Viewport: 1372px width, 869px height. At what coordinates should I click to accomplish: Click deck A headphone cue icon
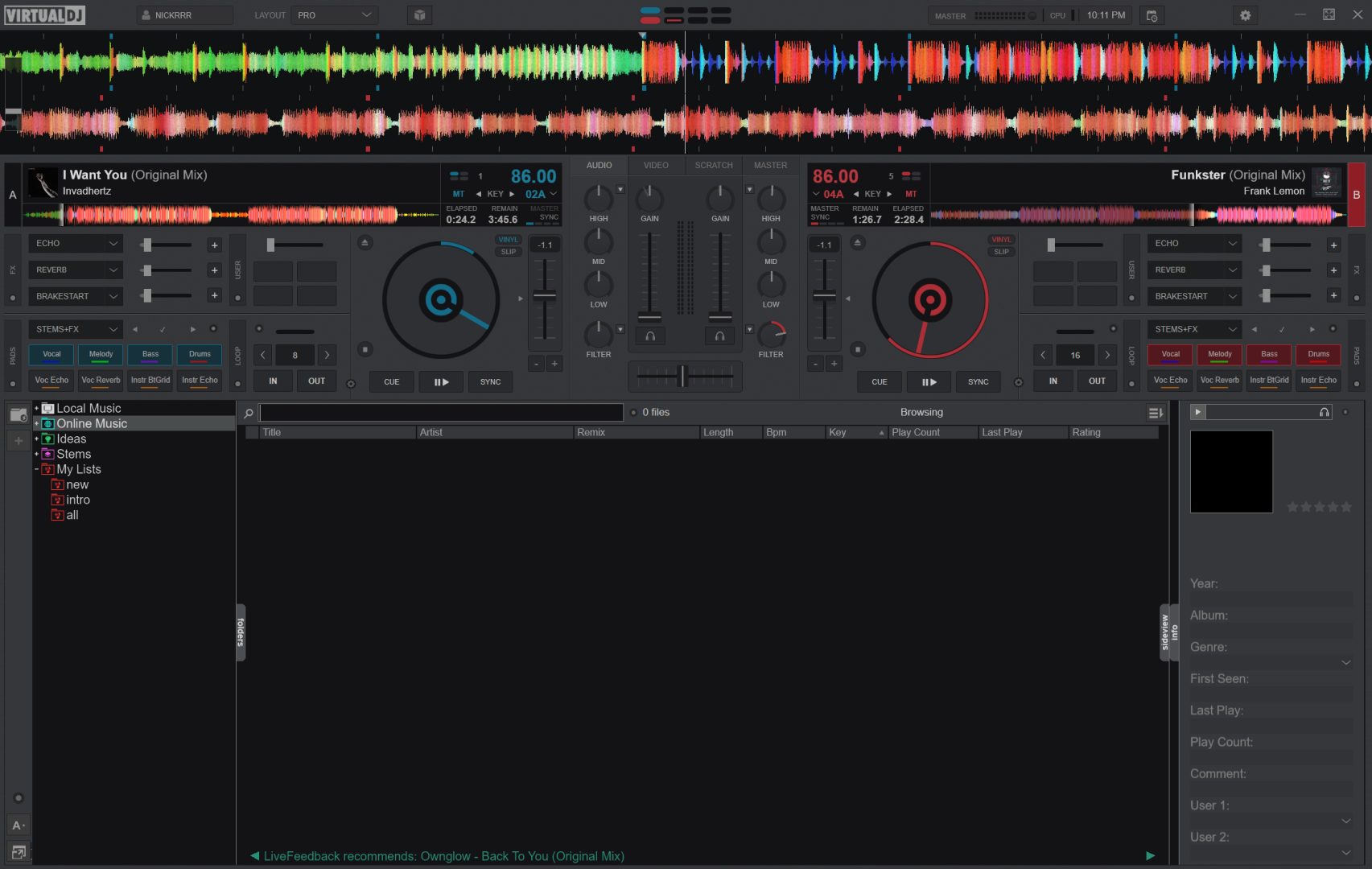[x=650, y=336]
